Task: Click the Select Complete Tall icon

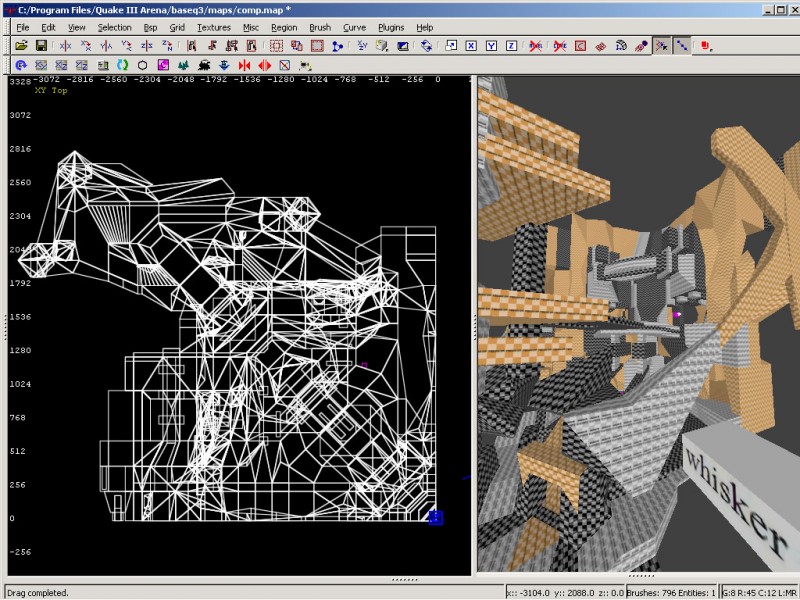Action: click(192, 46)
